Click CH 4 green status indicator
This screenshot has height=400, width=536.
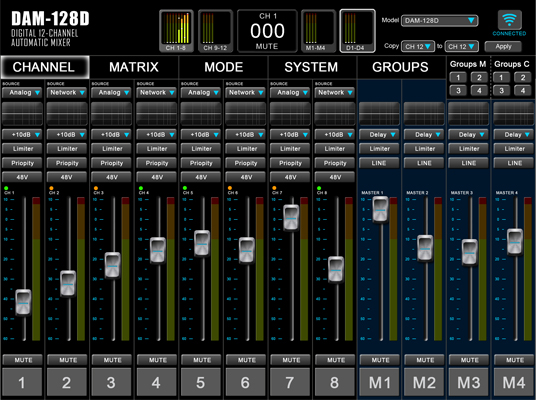141,188
